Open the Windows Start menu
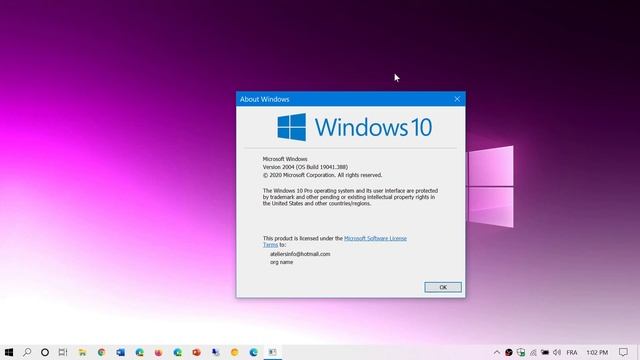Screen dimensions: 640x360 [x=9, y=352]
